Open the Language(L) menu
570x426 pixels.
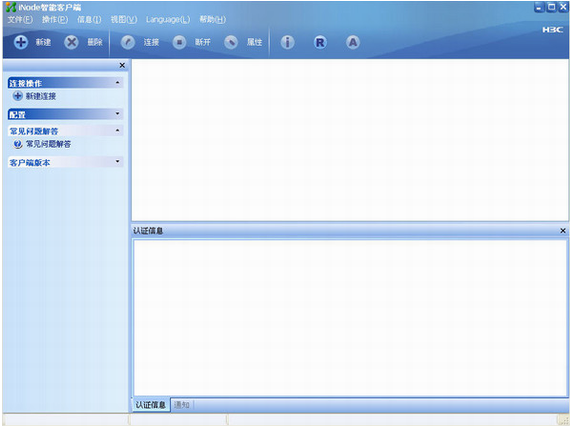[168, 19]
